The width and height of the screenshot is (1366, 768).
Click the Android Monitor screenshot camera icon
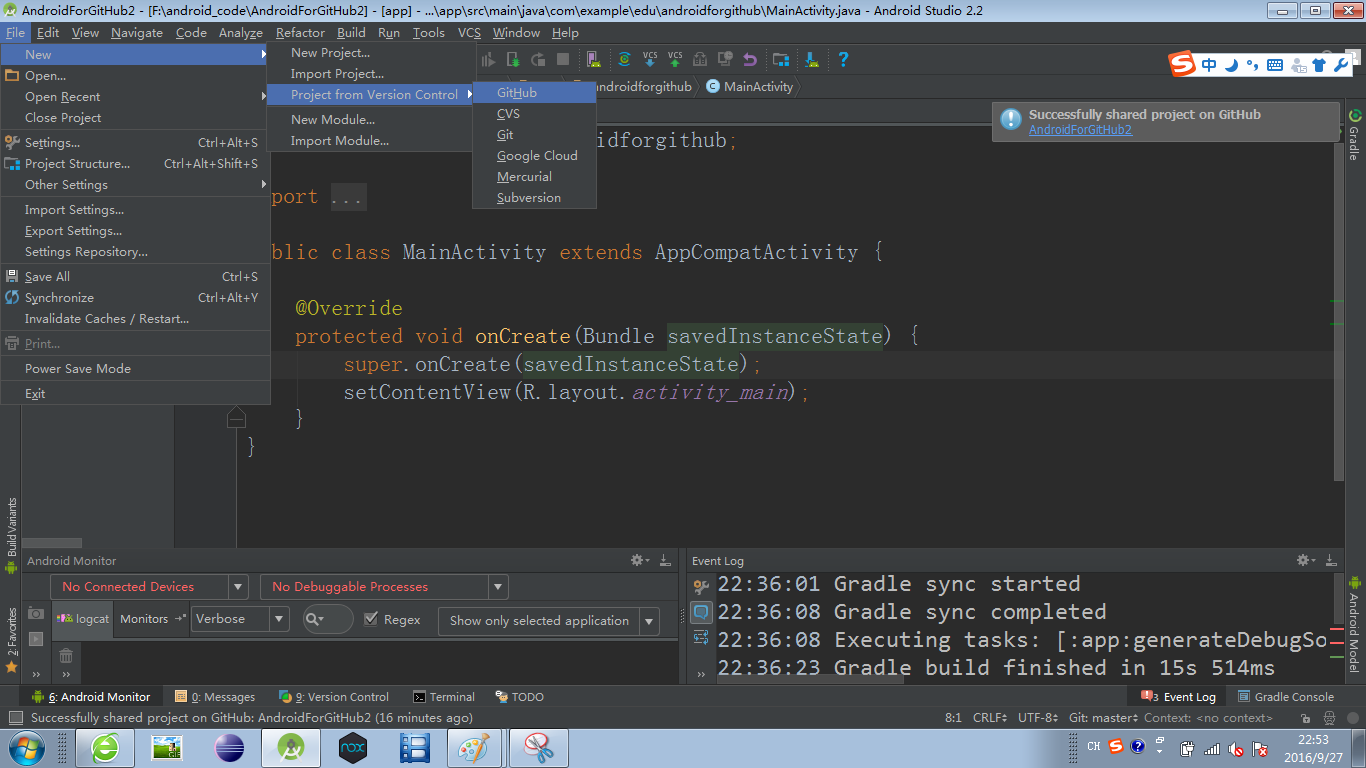click(x=36, y=613)
